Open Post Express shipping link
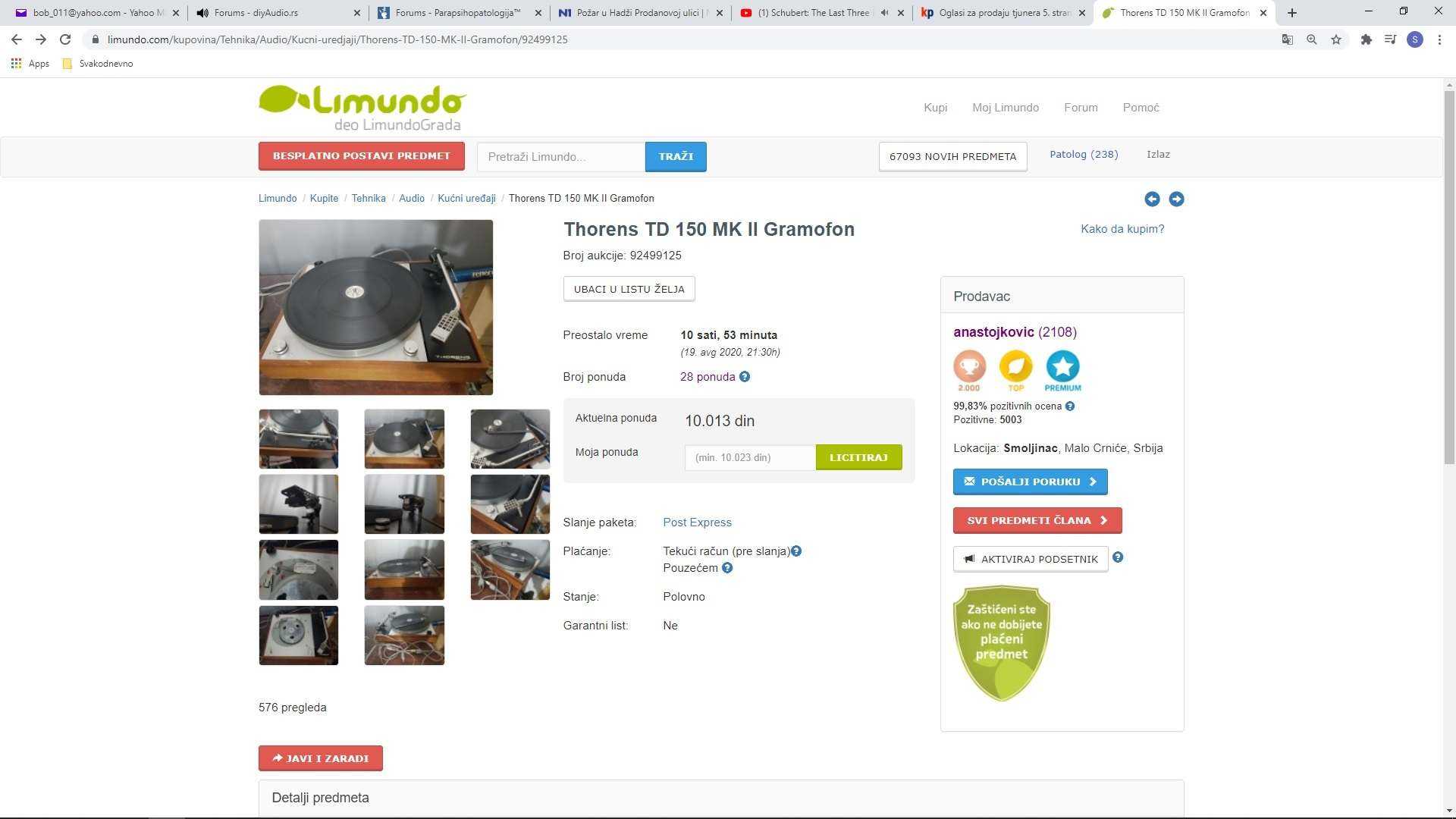1456x819 pixels. [x=697, y=522]
